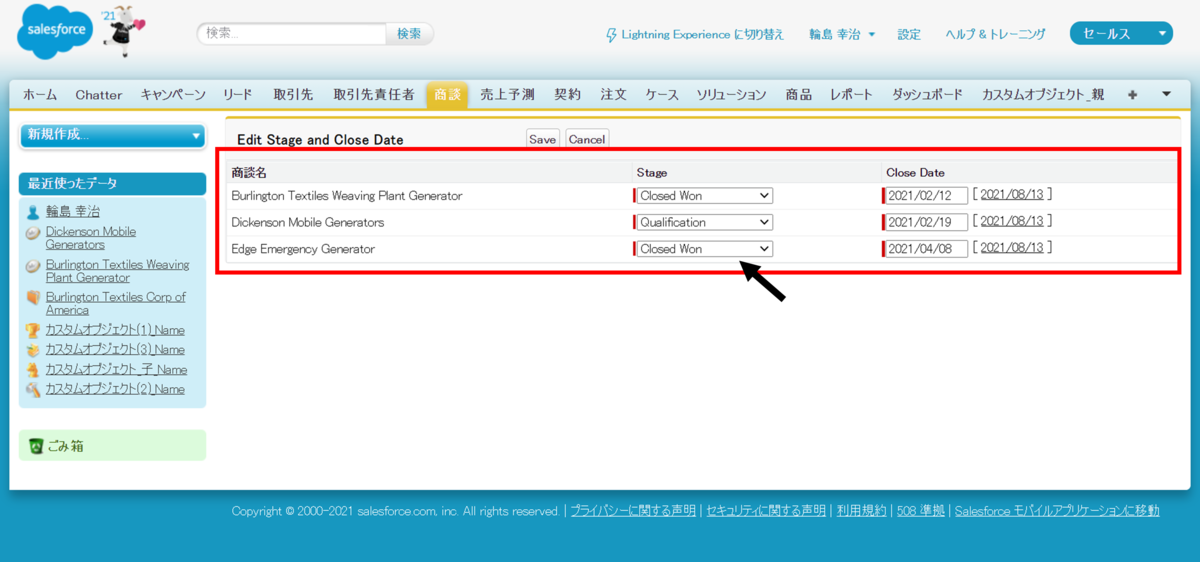This screenshot has height=562, width=1200.
Task: Open the カスタムオブジェクト(2) Name recent link
Action: 115,389
